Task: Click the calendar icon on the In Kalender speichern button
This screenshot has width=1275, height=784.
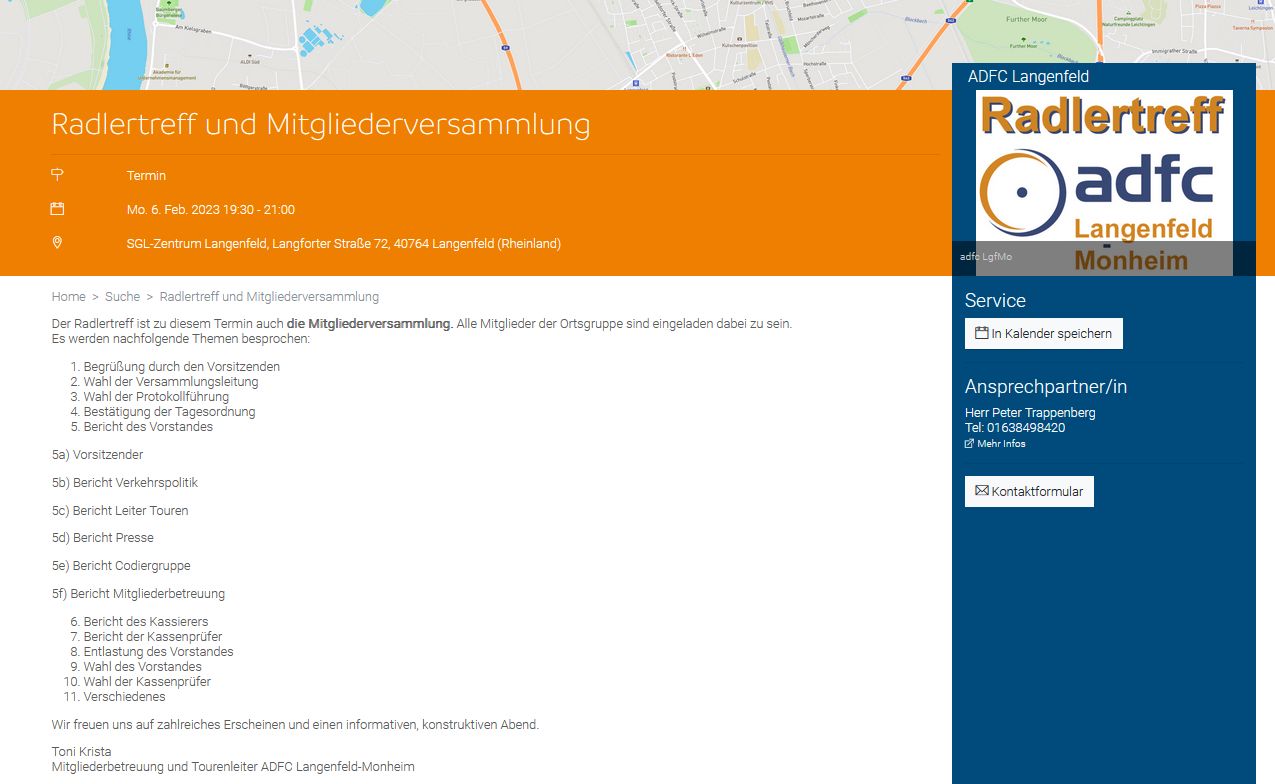Action: point(981,333)
